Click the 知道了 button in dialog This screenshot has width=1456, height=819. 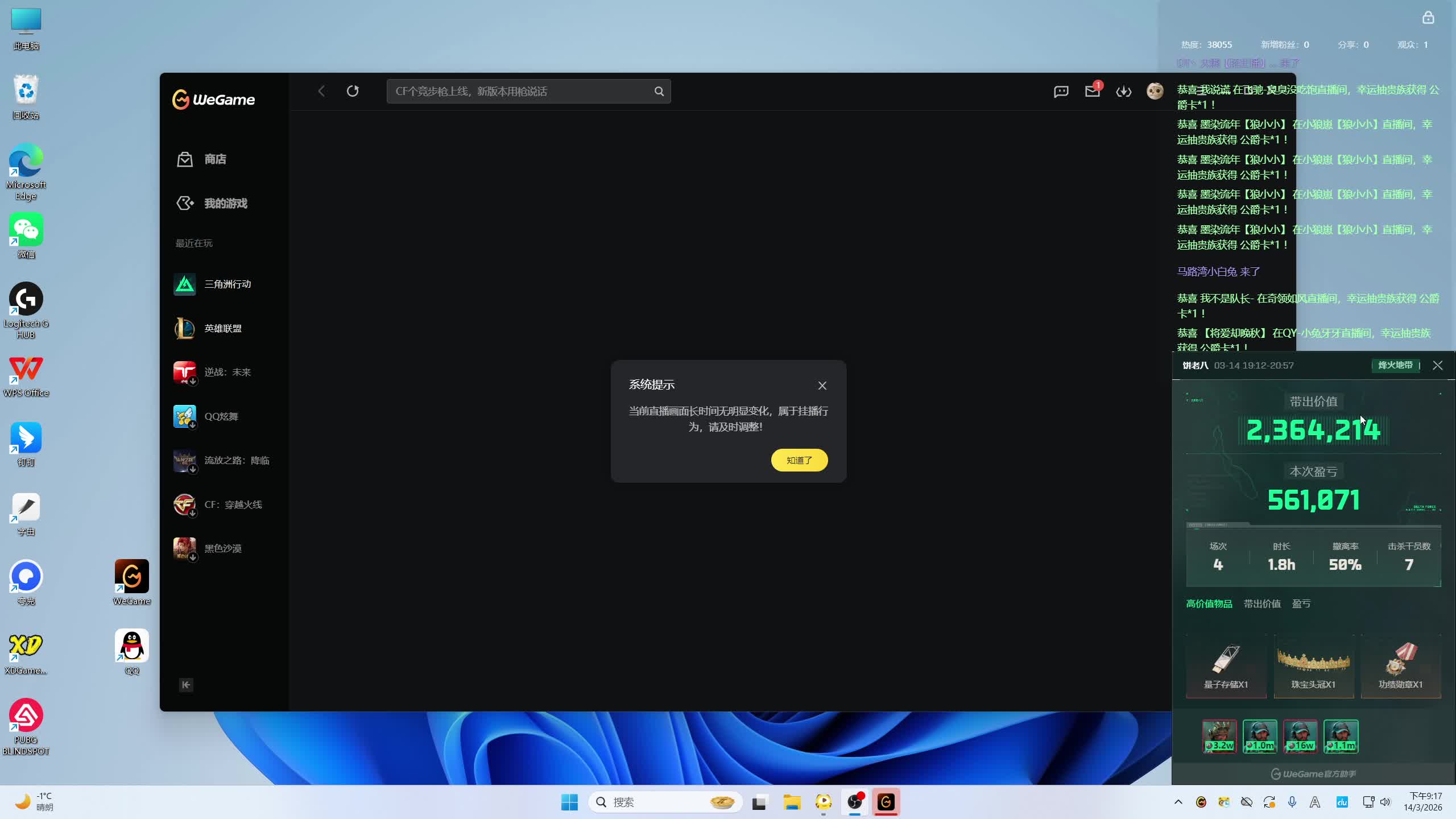pos(799,460)
